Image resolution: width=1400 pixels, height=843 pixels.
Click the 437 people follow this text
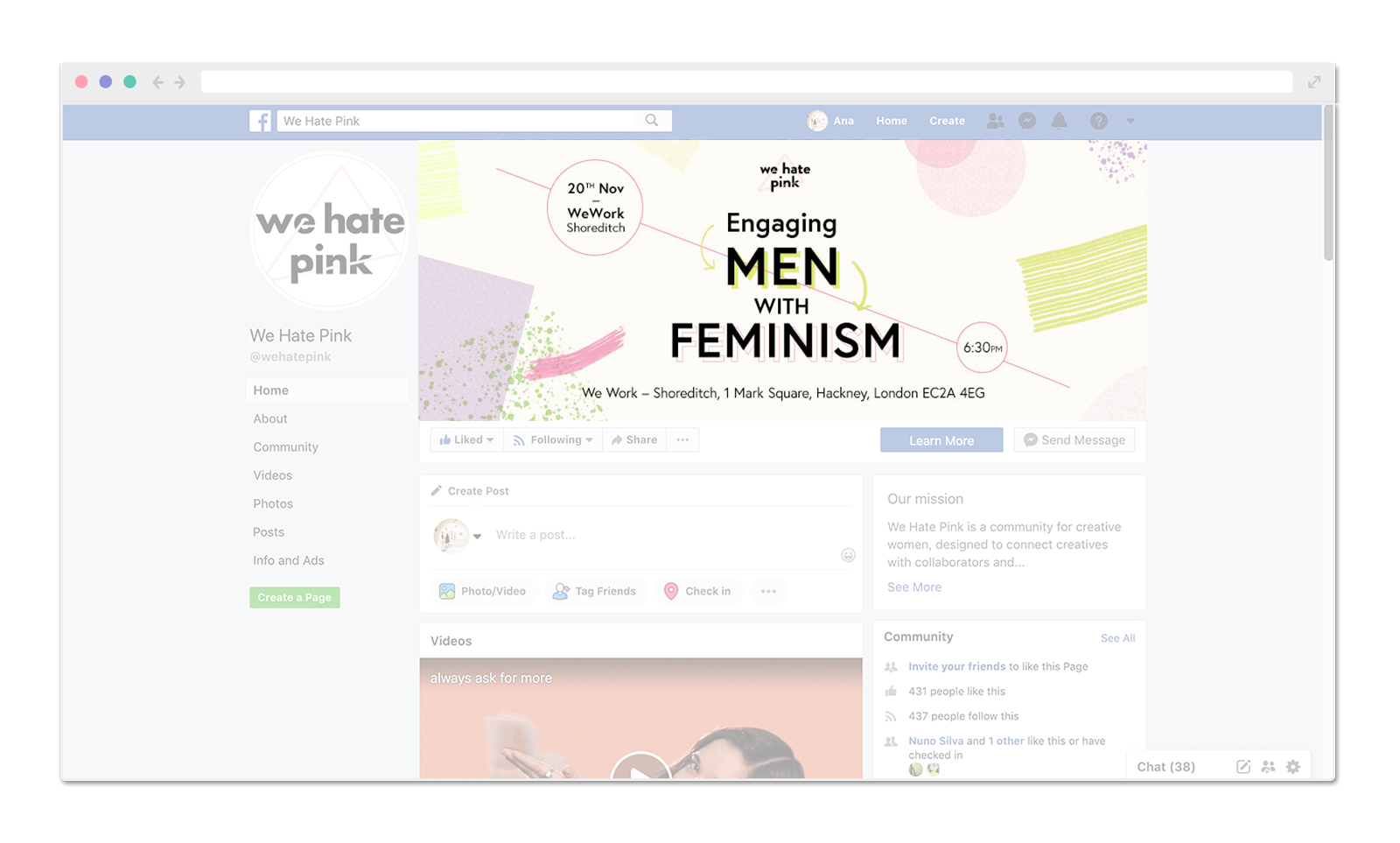(963, 716)
